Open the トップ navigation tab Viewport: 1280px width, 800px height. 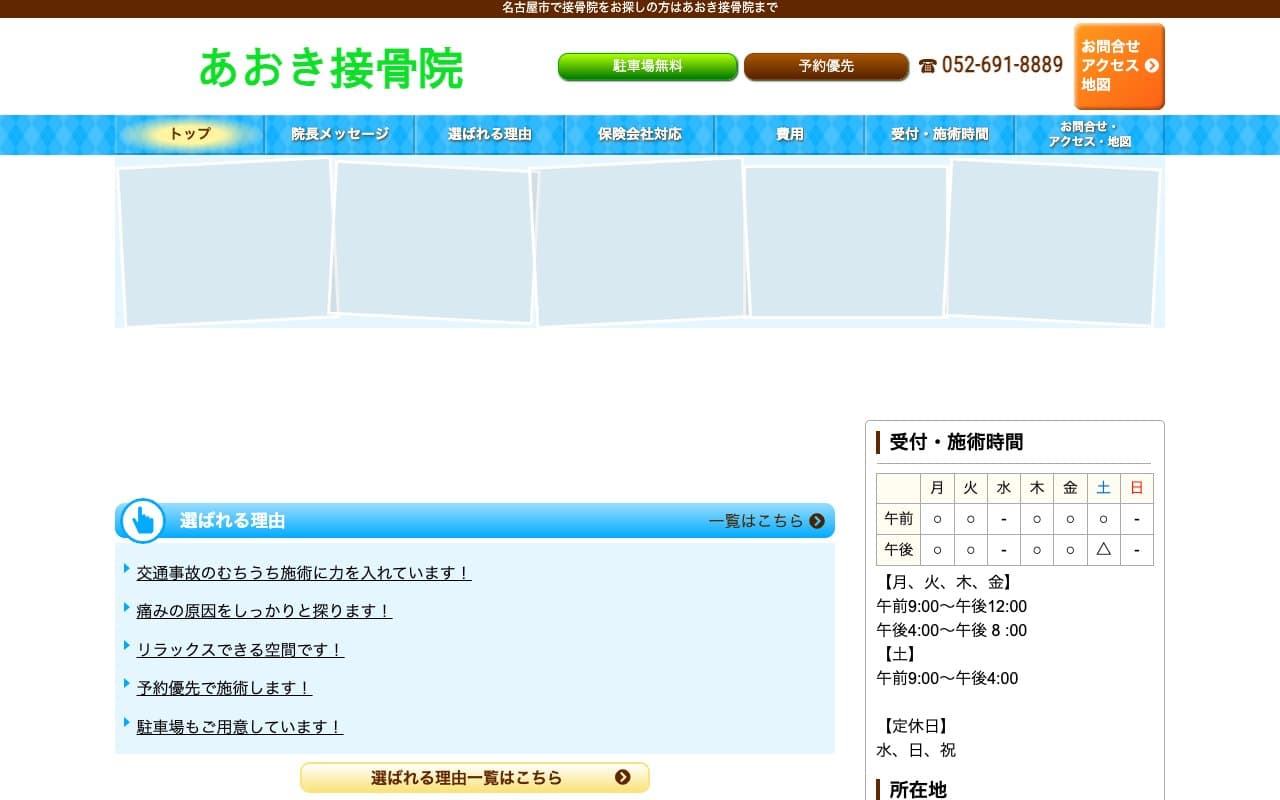point(190,134)
